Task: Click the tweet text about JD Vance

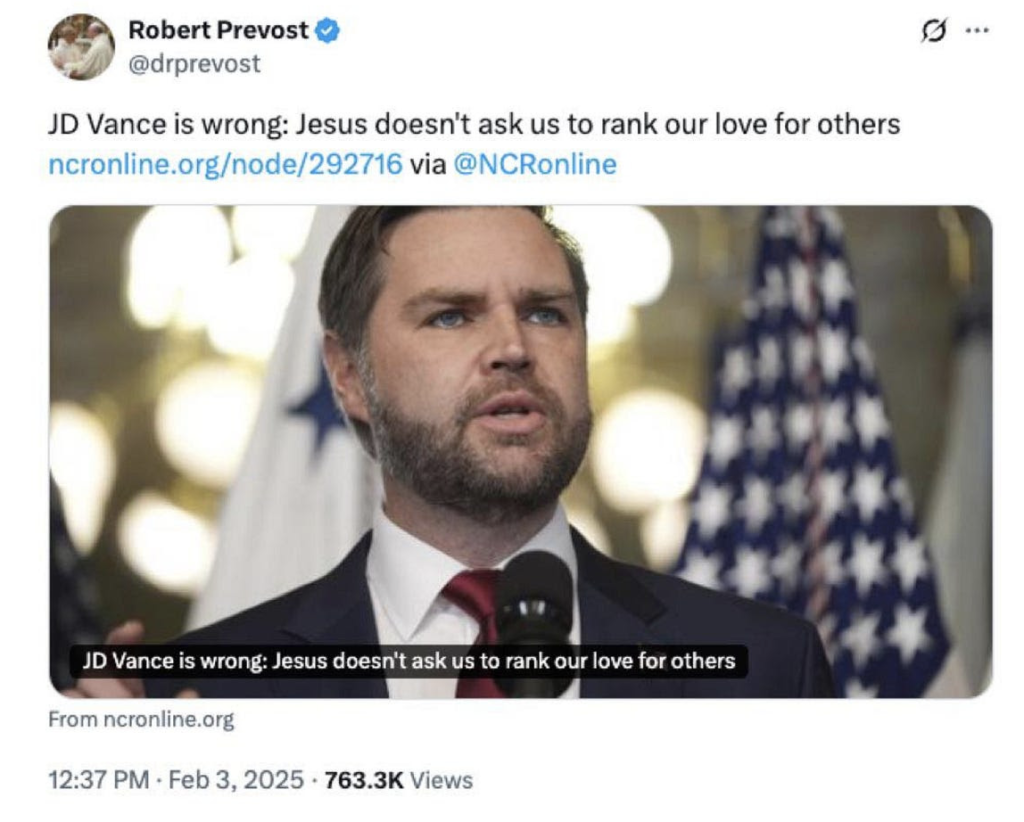Action: (x=474, y=124)
